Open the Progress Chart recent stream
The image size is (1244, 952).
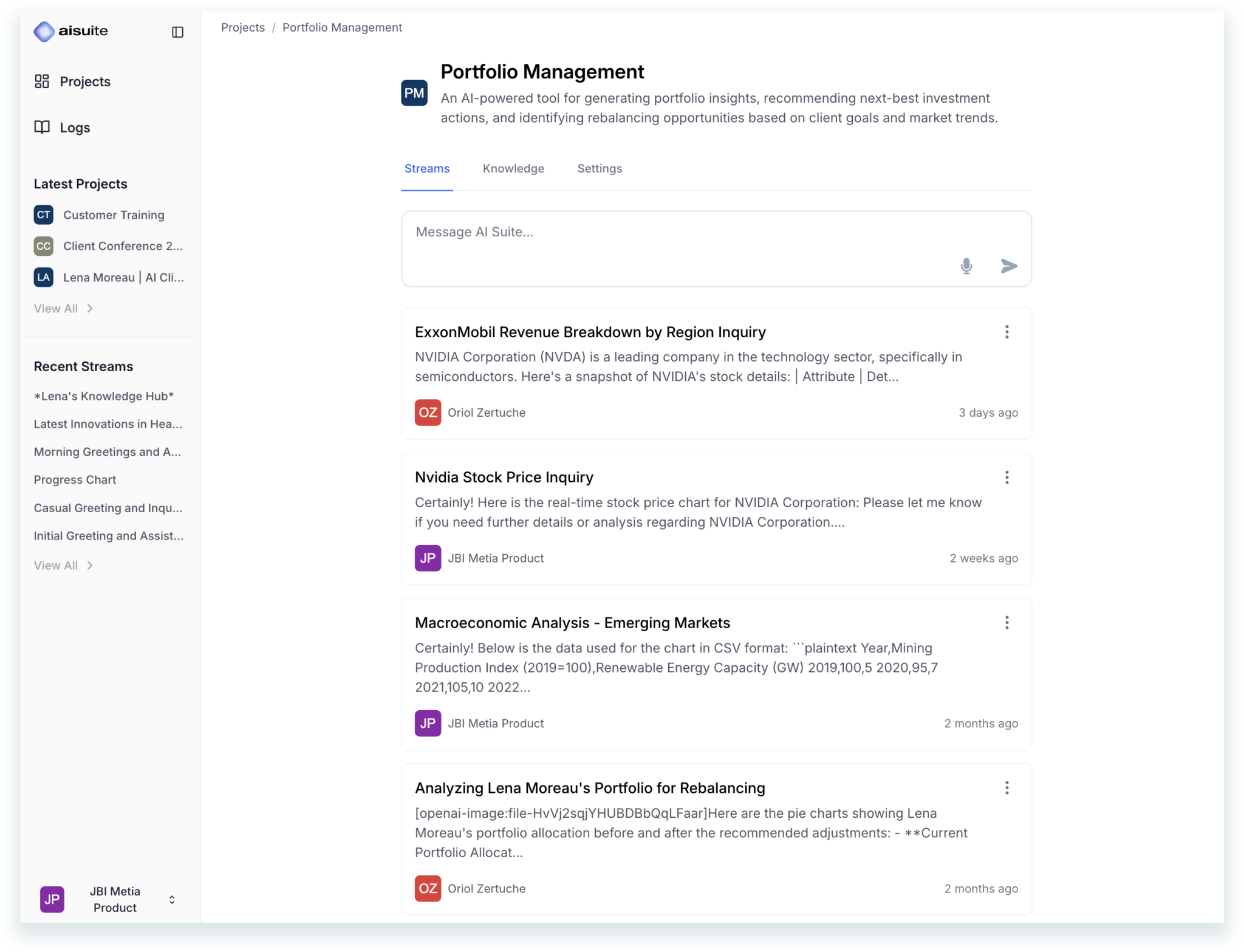coord(75,480)
